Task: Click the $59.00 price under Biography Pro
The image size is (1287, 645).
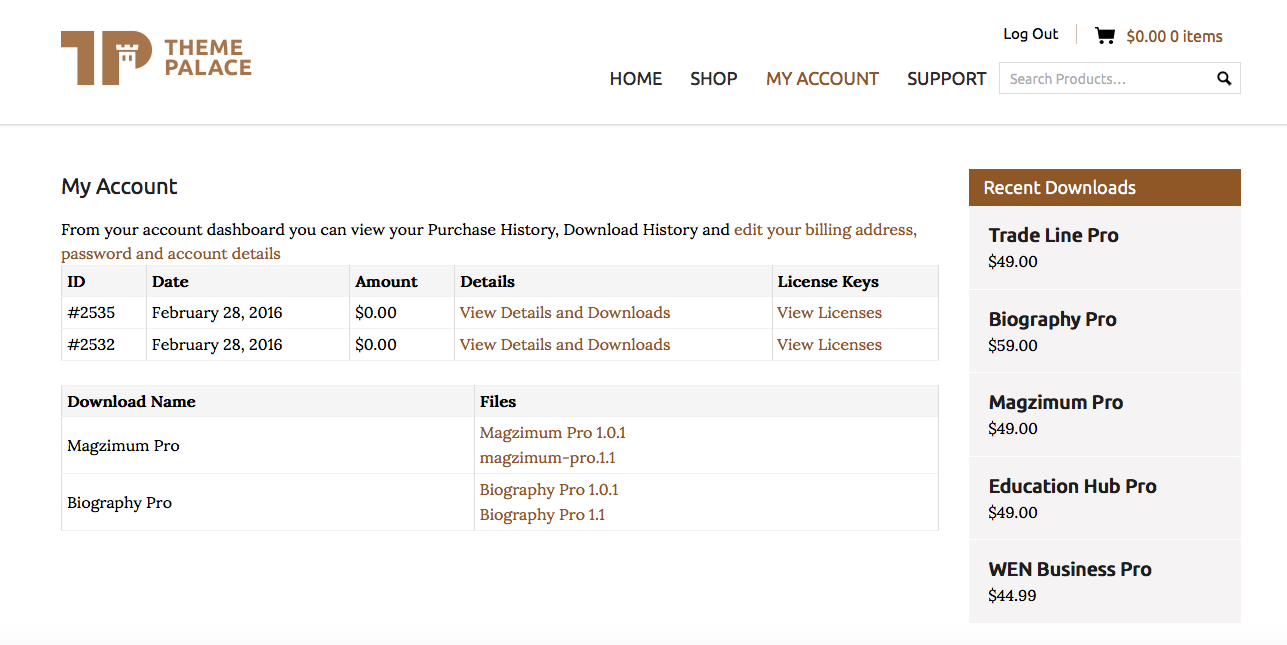Action: (x=1013, y=346)
